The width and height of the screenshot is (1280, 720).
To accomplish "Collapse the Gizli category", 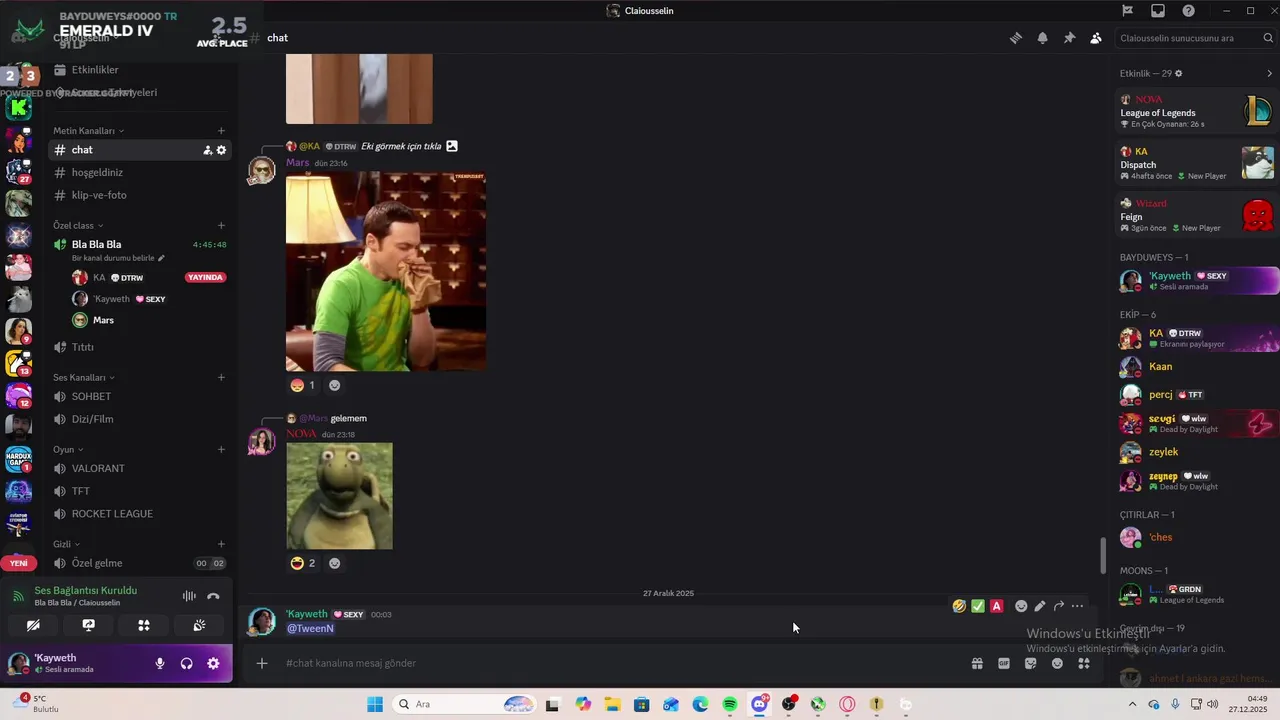I will click(x=67, y=544).
